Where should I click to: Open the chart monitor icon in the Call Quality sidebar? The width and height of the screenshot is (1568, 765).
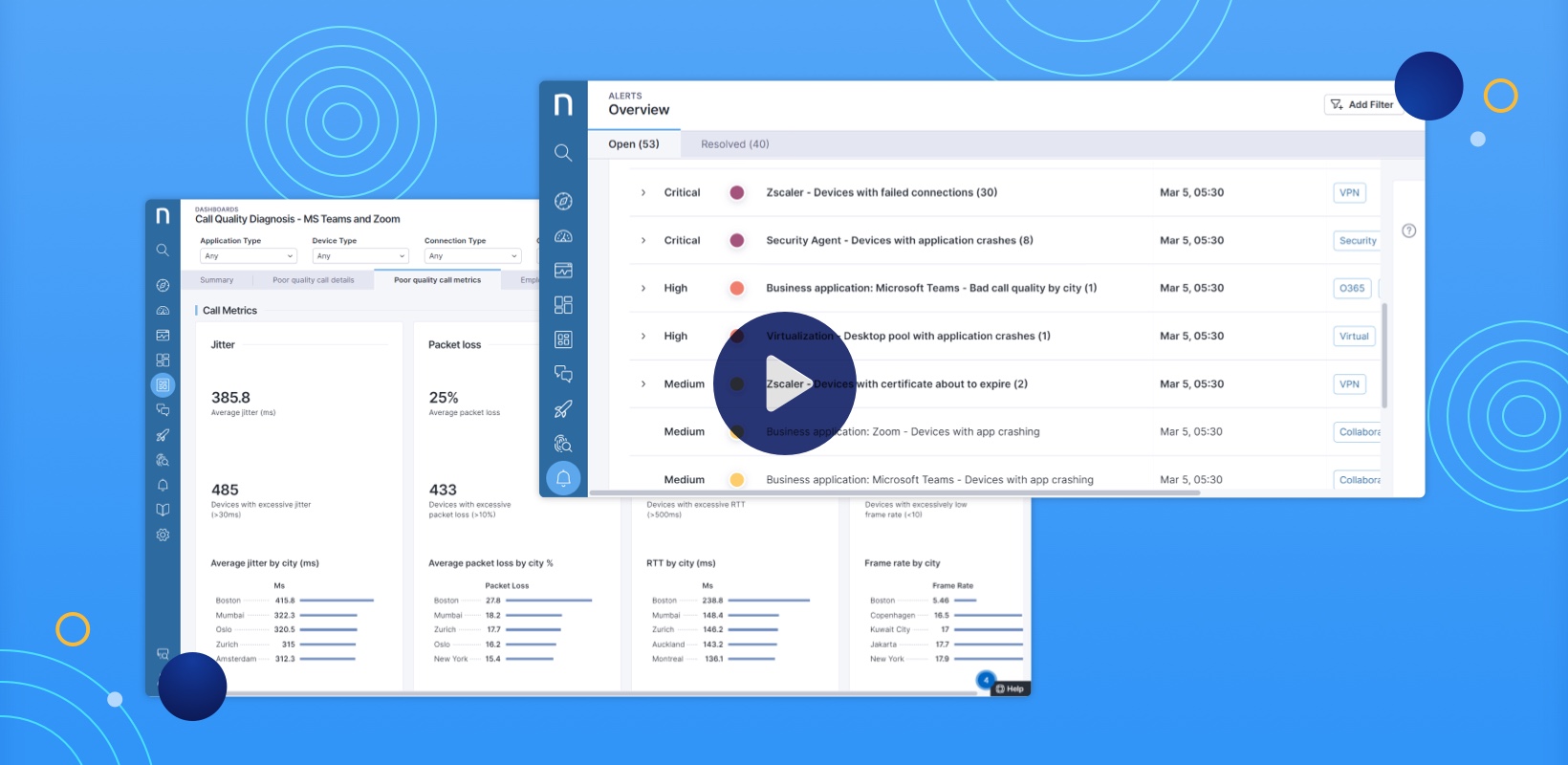click(163, 336)
